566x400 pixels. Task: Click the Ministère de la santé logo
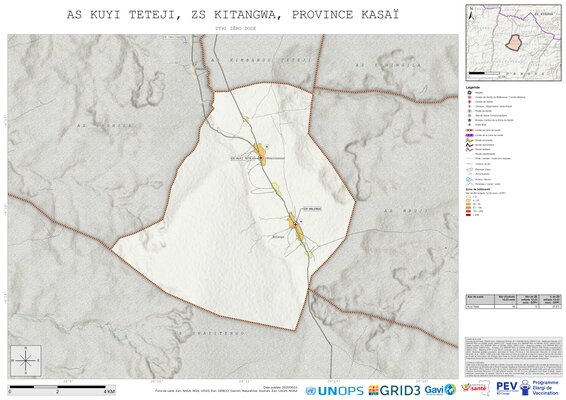click(x=475, y=389)
